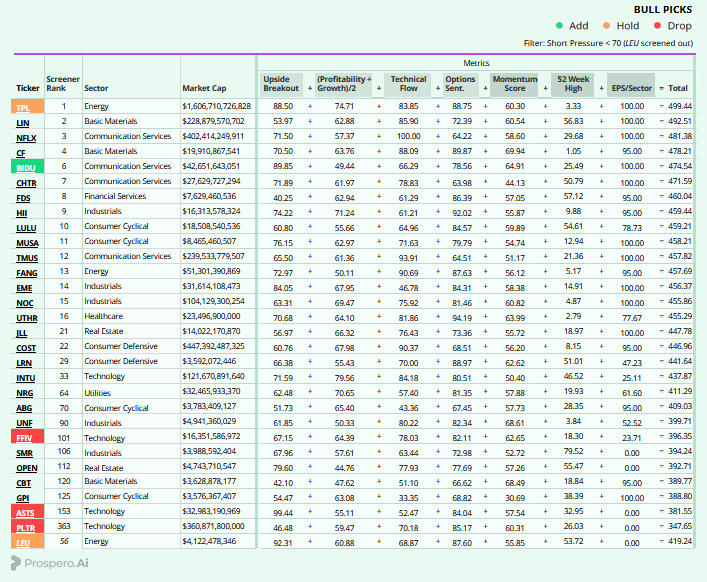Image resolution: width=707 pixels, height=582 pixels.
Task: Open the GPI ticker link
Action: 23,498
